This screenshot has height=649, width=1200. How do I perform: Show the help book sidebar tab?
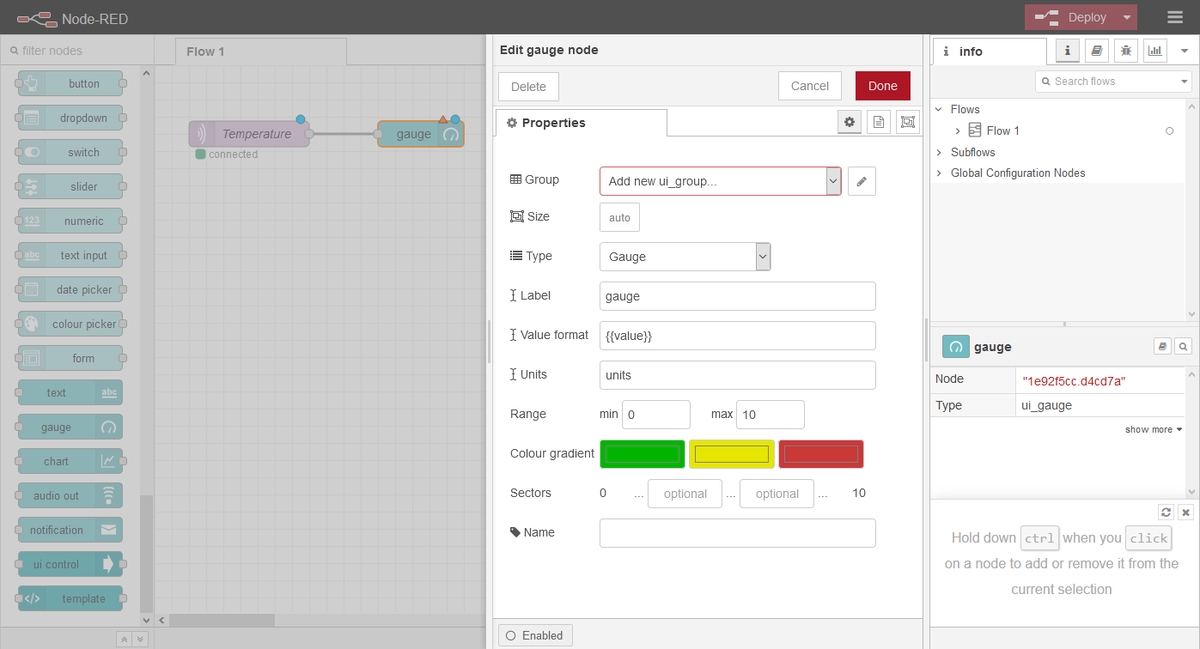click(x=1097, y=50)
